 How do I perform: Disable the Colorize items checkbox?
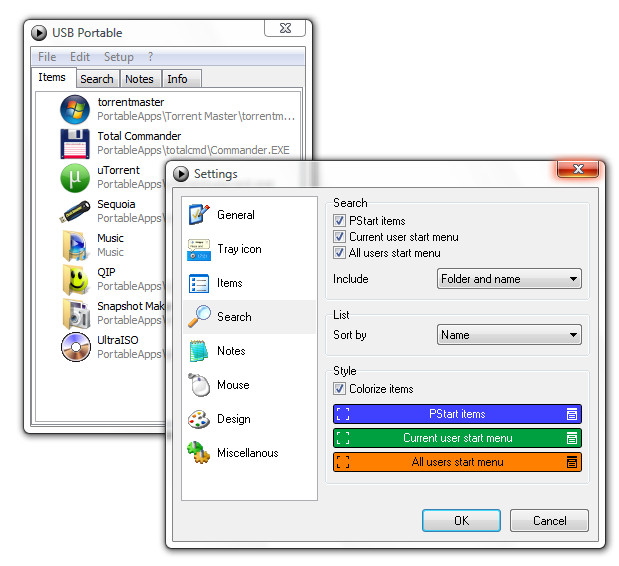[339, 388]
